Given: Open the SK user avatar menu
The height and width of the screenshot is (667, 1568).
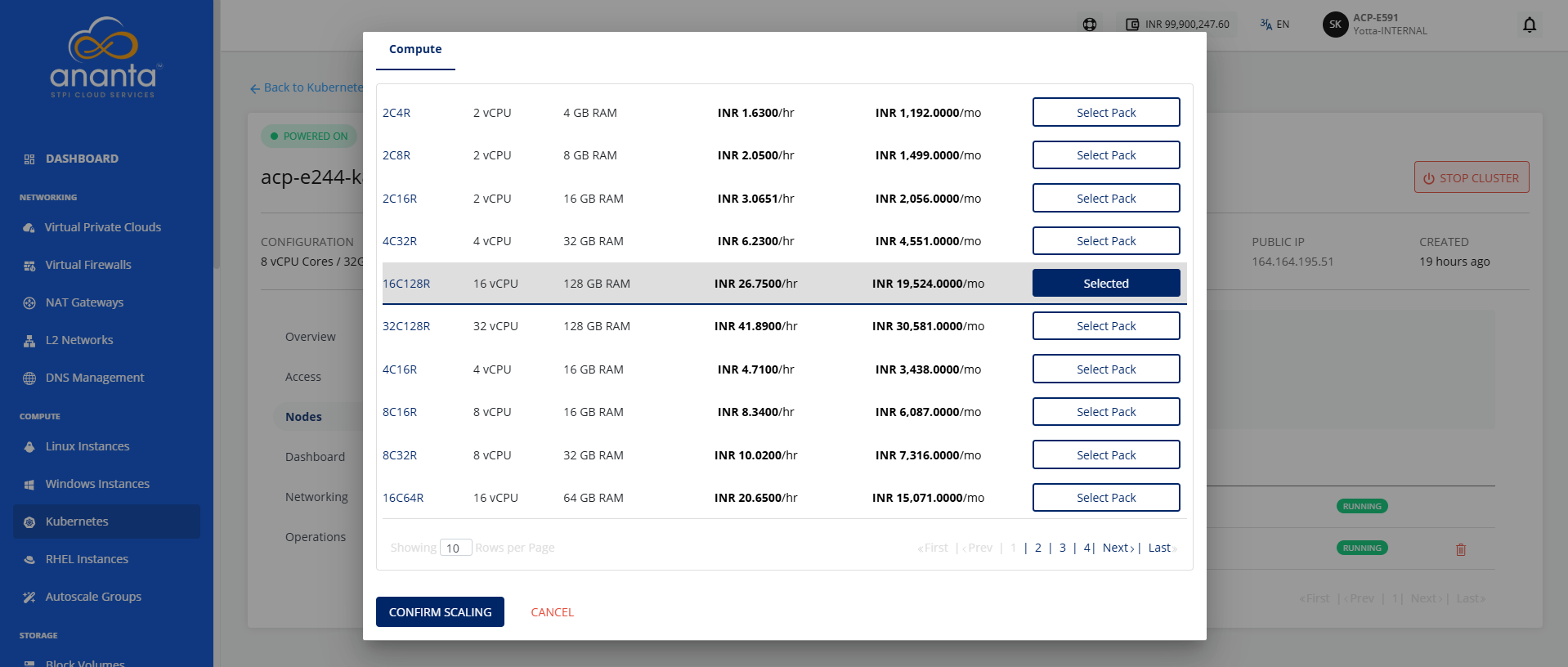Looking at the screenshot, I should (x=1335, y=25).
